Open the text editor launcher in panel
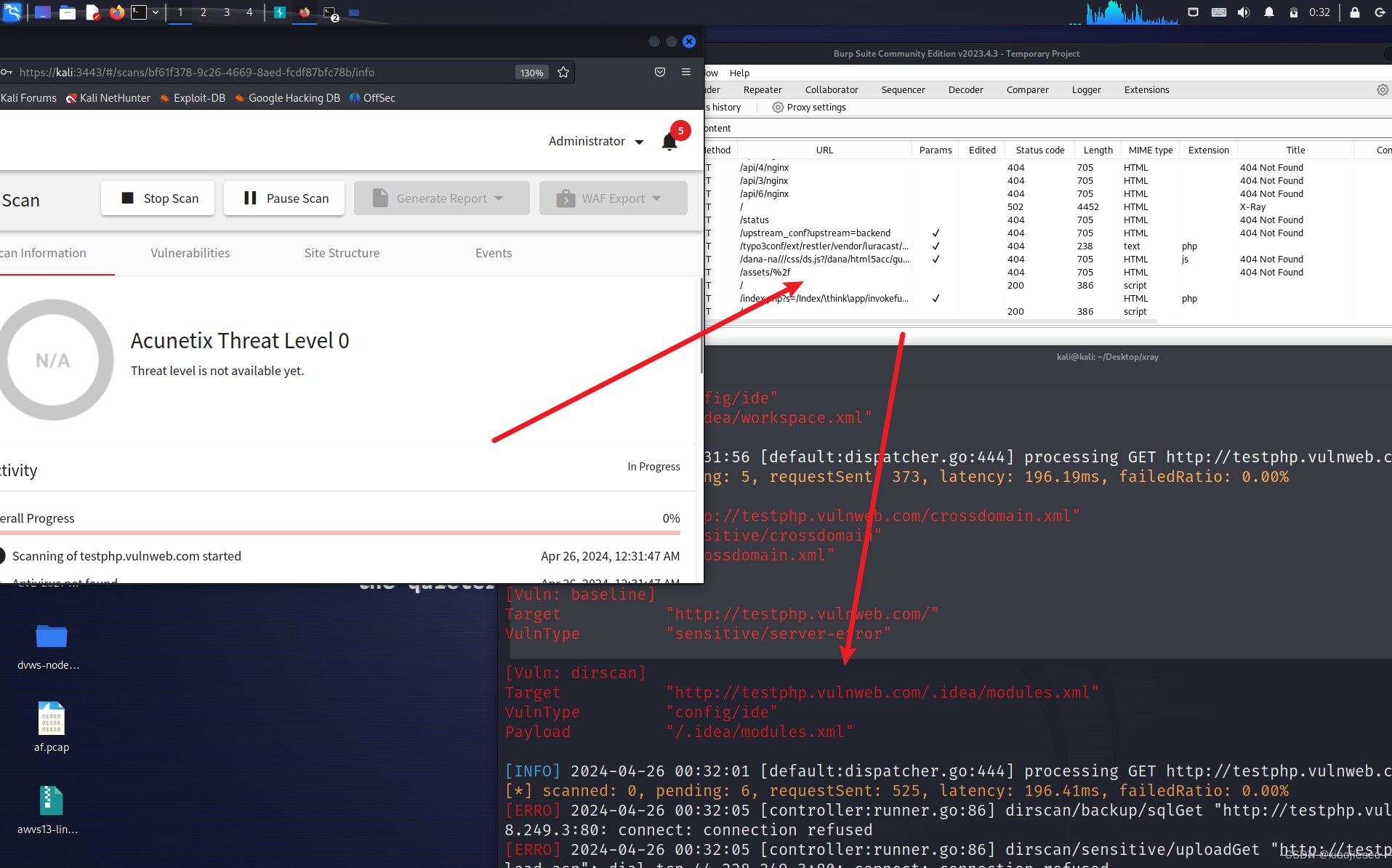The width and height of the screenshot is (1392, 868). tap(92, 12)
